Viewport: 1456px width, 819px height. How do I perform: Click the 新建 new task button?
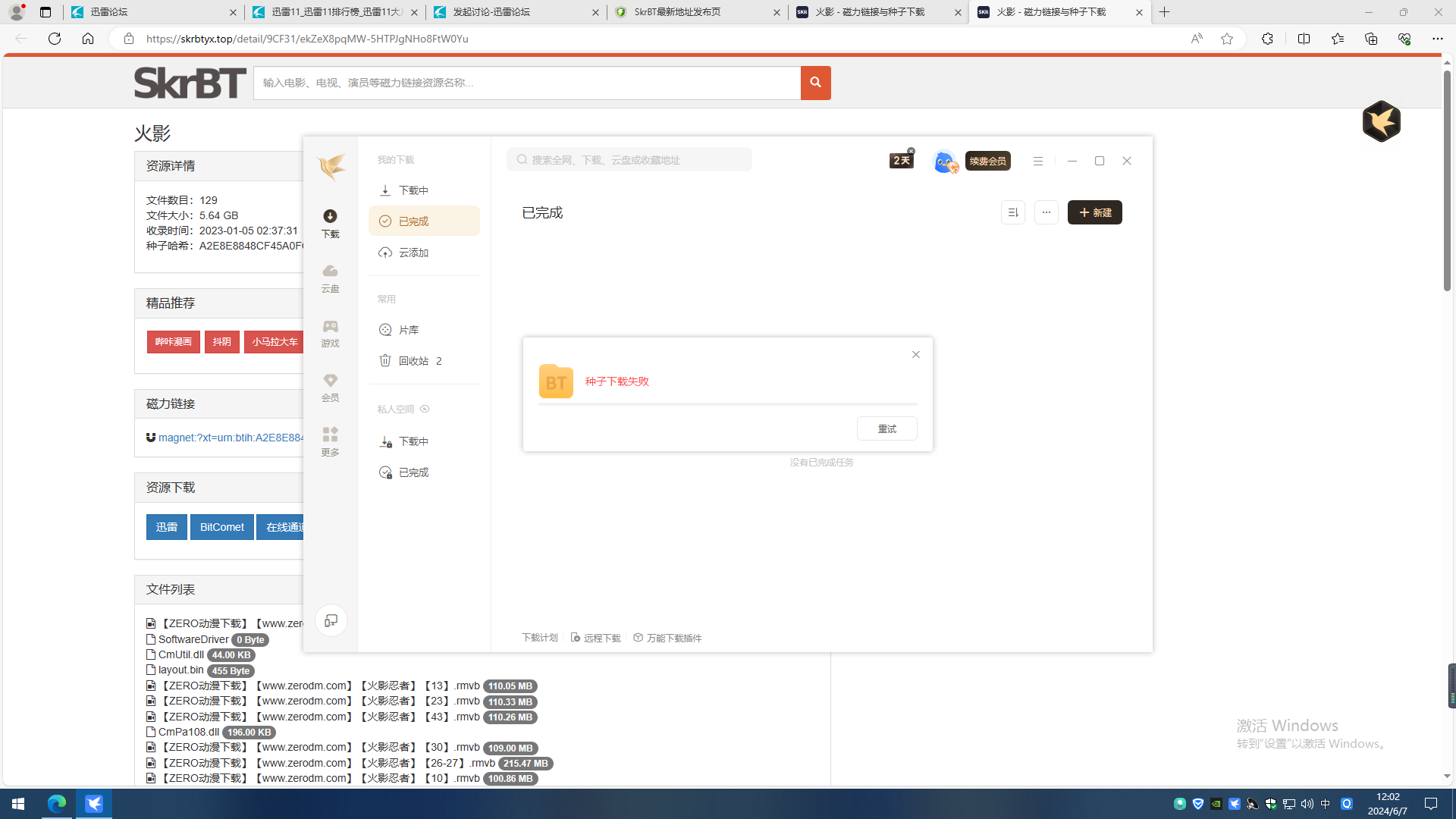tap(1094, 212)
